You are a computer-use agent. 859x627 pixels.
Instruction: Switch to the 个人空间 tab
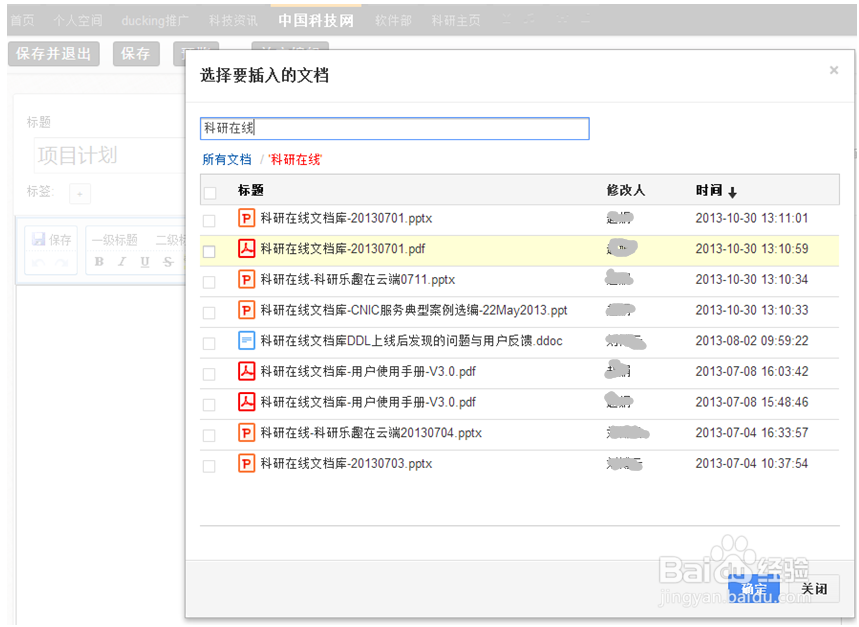point(79,20)
